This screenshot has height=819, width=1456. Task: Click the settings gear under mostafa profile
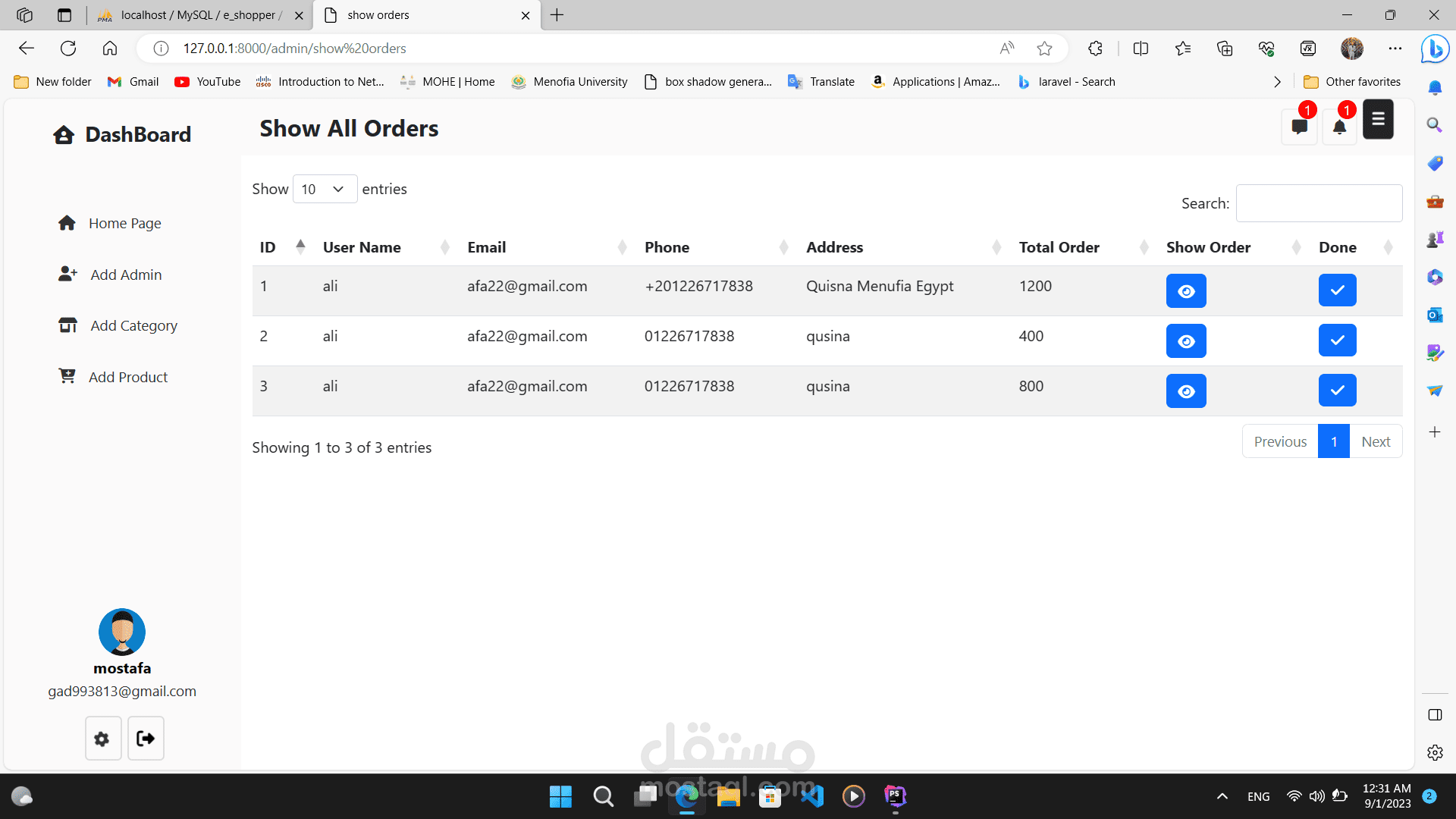102,739
